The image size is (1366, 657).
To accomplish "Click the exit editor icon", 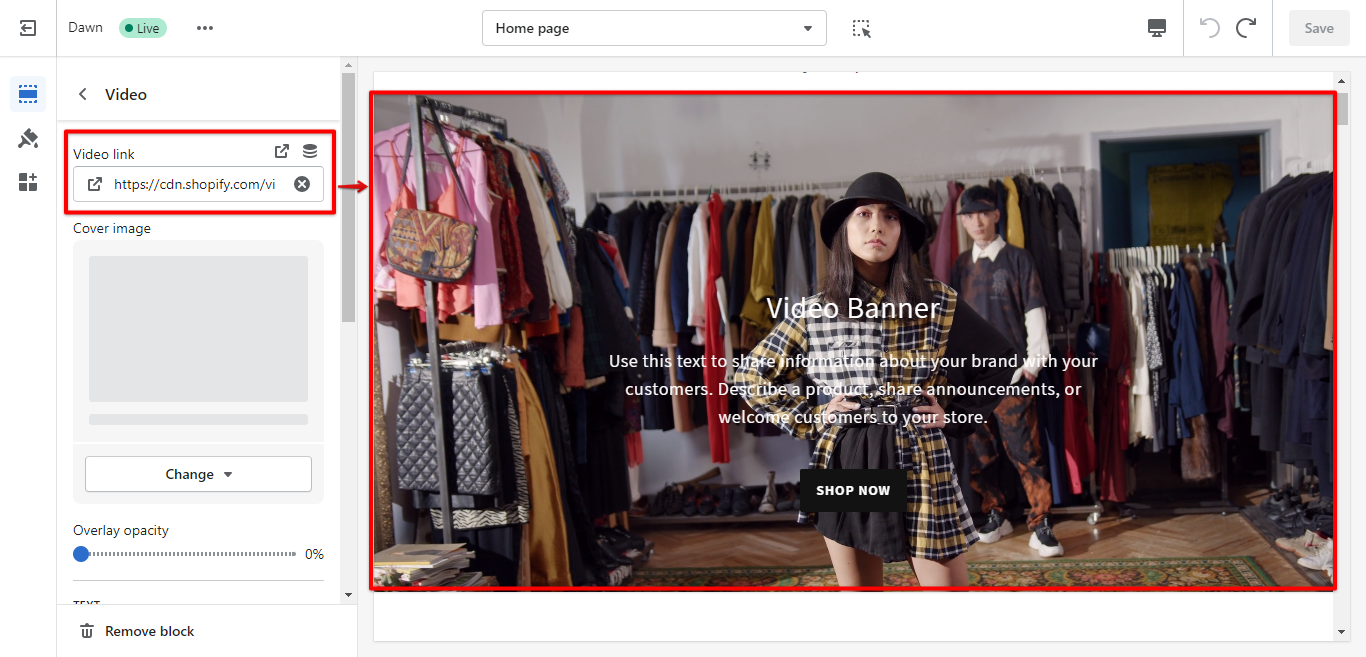I will coord(28,28).
